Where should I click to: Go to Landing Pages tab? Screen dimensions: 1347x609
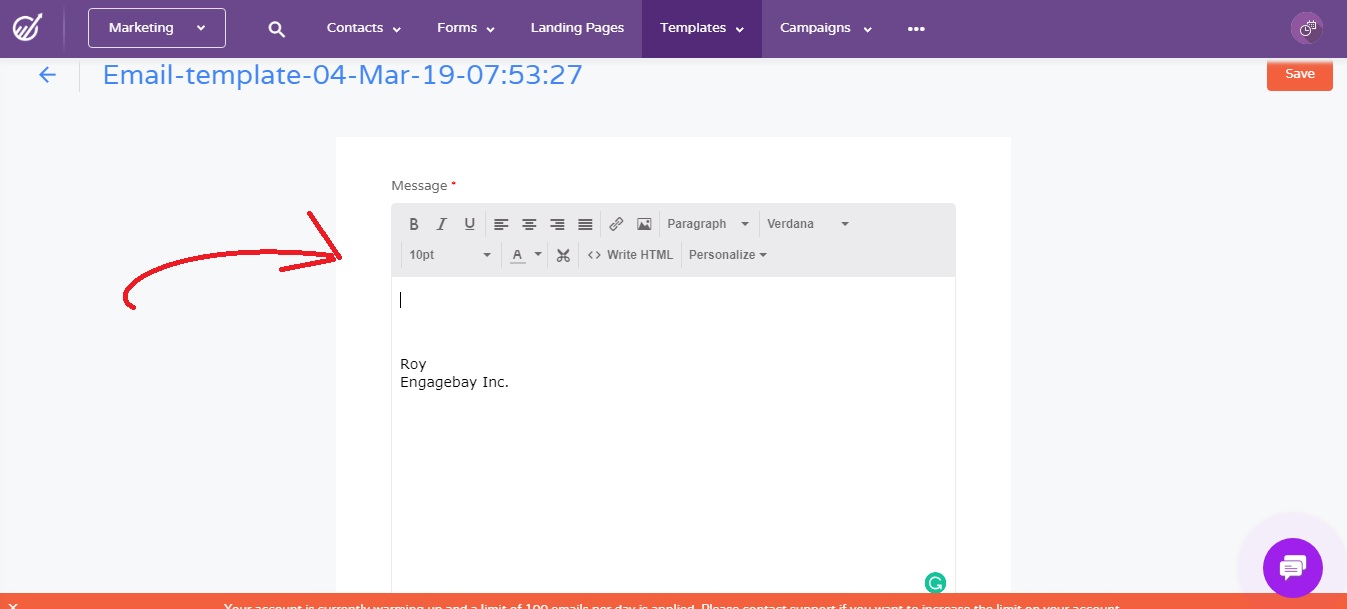[x=577, y=28]
